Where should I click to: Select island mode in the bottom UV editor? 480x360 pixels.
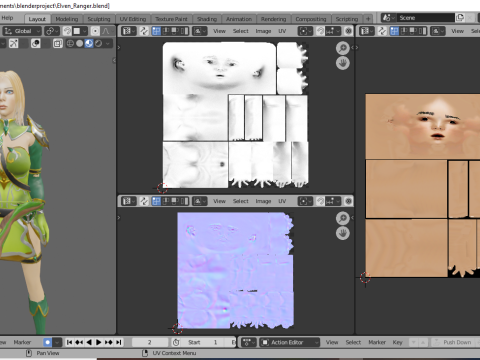tap(184, 201)
